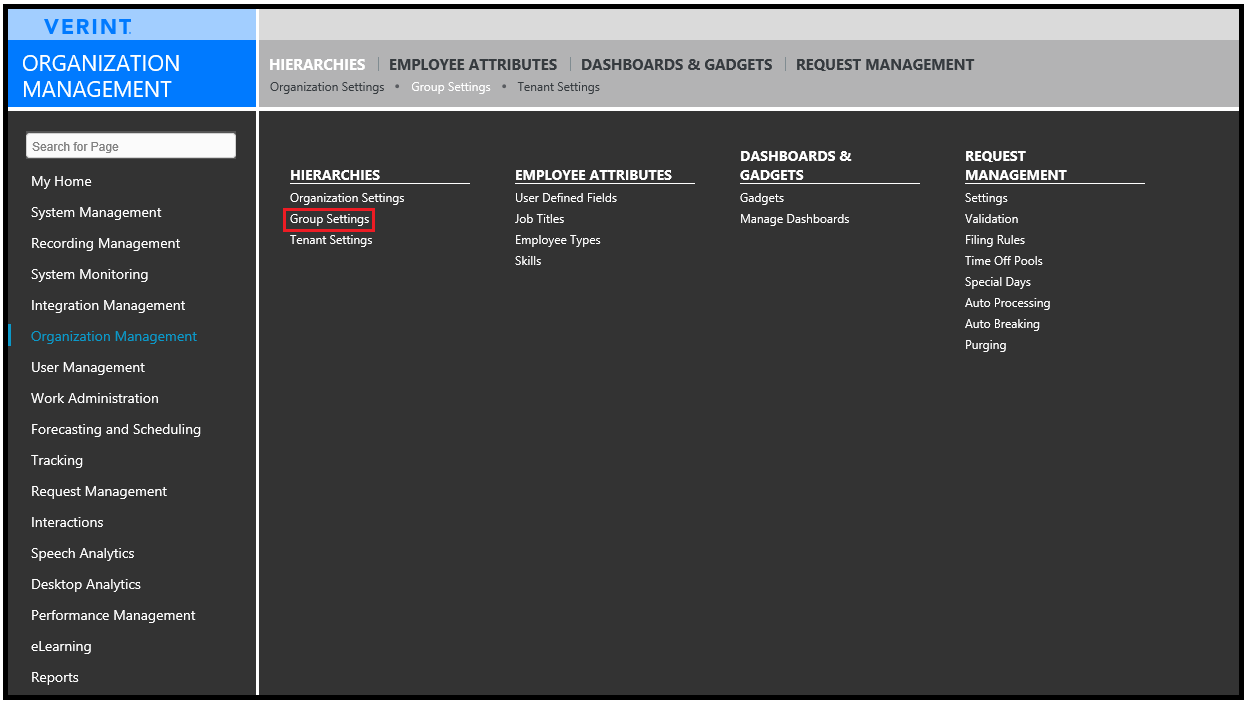This screenshot has height=703, width=1246.
Task: Go to Speech Analytics
Action: tap(83, 553)
